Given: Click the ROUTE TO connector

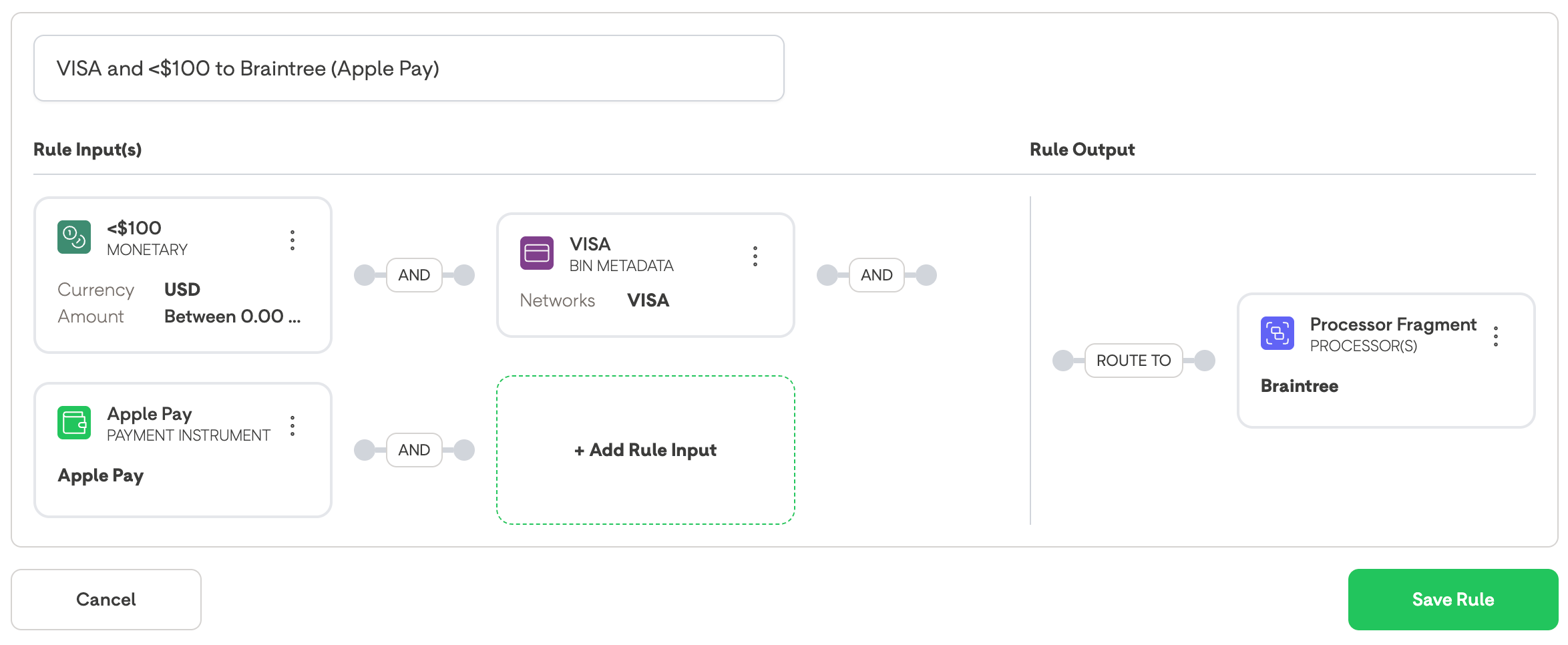Looking at the screenshot, I should coord(1134,361).
